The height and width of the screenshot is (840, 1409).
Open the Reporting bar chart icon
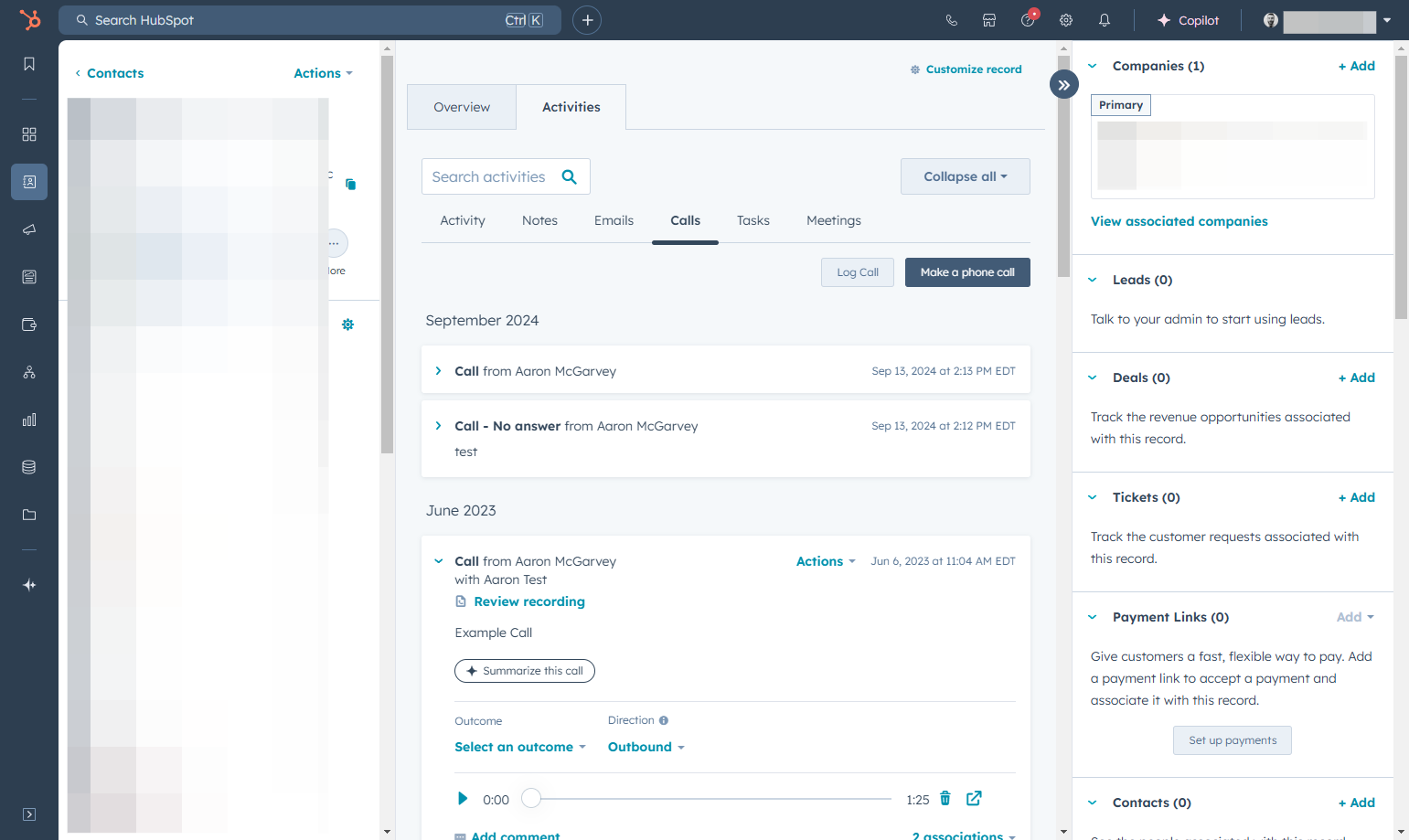(29, 420)
